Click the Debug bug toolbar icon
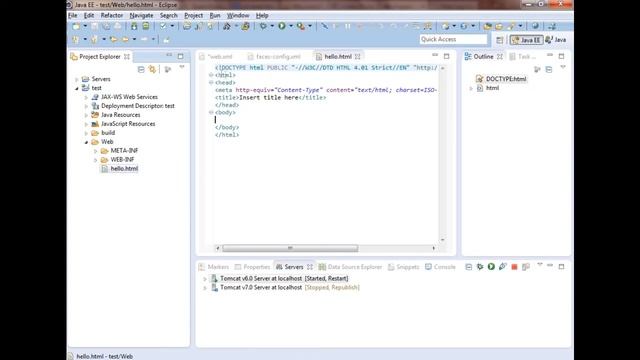The height and width of the screenshot is (360, 640). coord(263,26)
